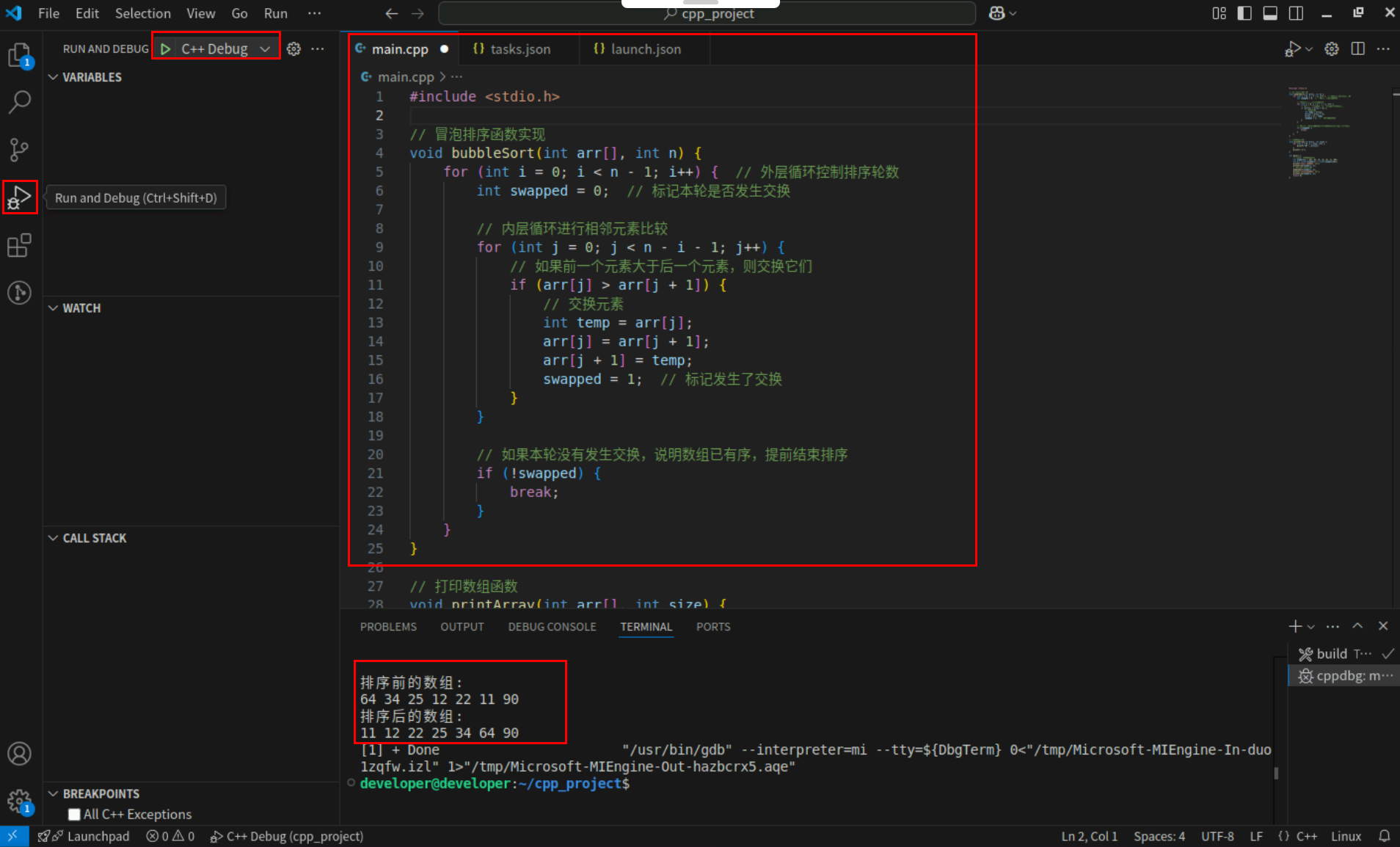Open Run and Debug more actions

click(x=318, y=48)
